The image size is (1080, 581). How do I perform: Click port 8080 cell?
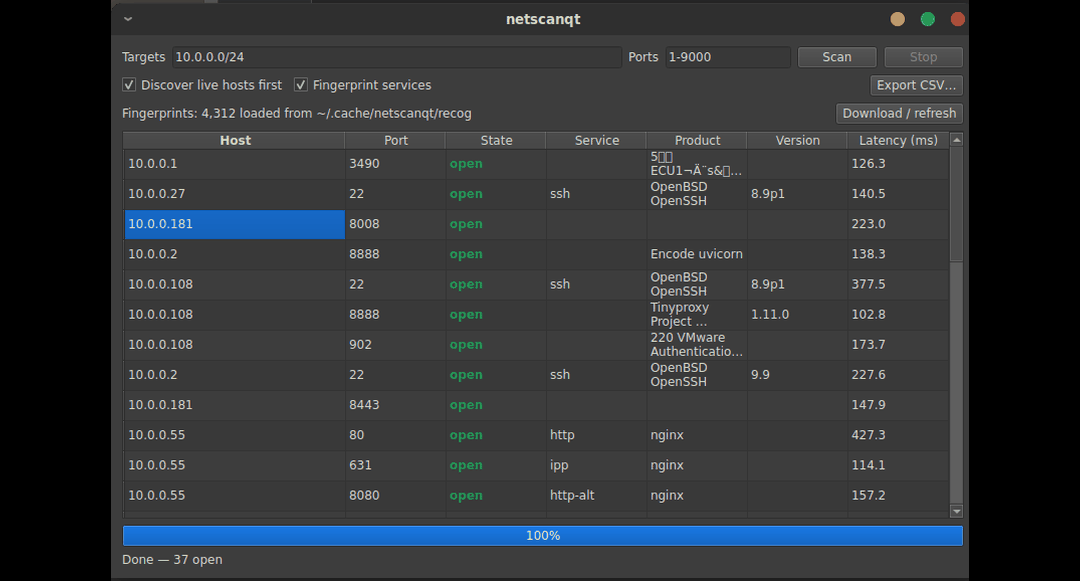coord(395,496)
